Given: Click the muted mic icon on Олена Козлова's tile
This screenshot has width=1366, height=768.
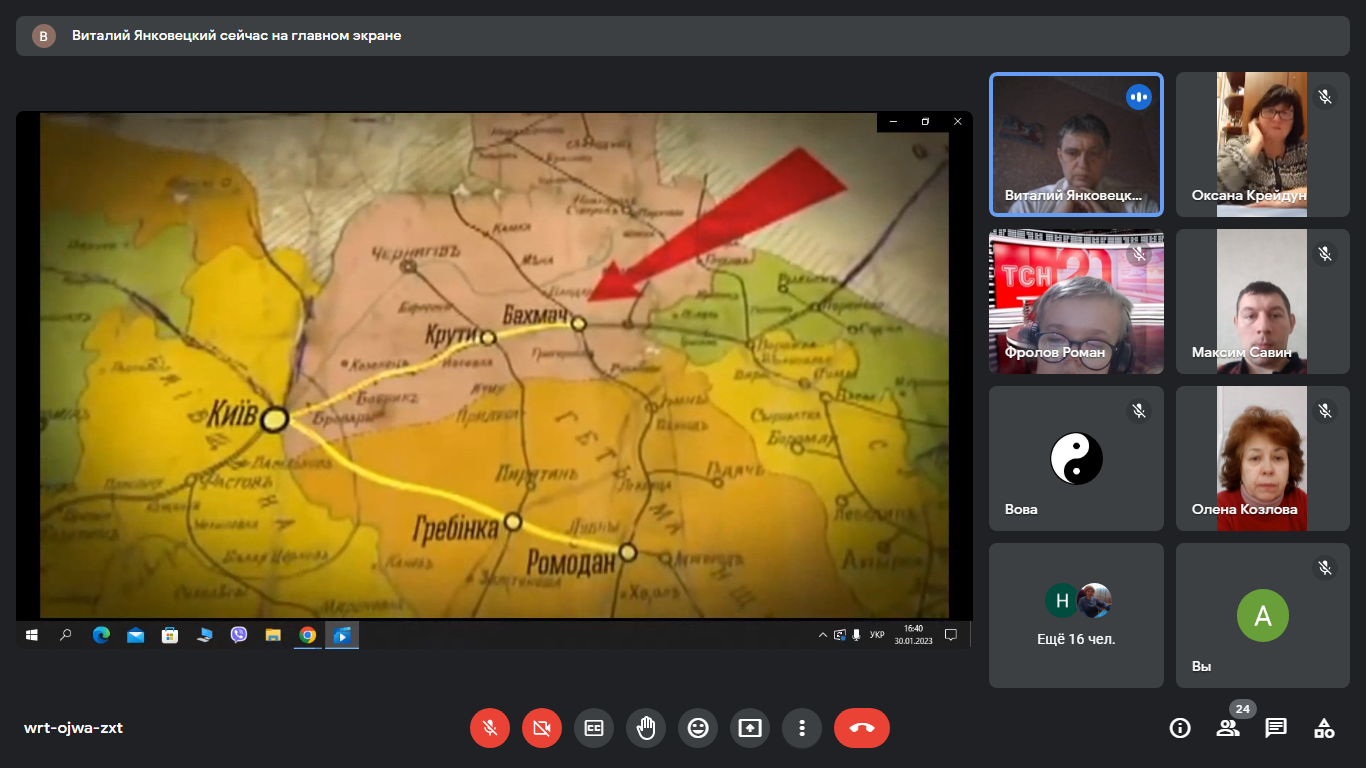Looking at the screenshot, I should (x=1325, y=411).
